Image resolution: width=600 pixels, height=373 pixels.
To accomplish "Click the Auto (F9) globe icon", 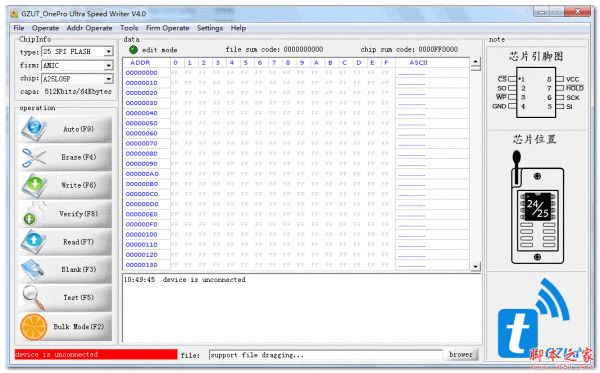I will tap(34, 129).
